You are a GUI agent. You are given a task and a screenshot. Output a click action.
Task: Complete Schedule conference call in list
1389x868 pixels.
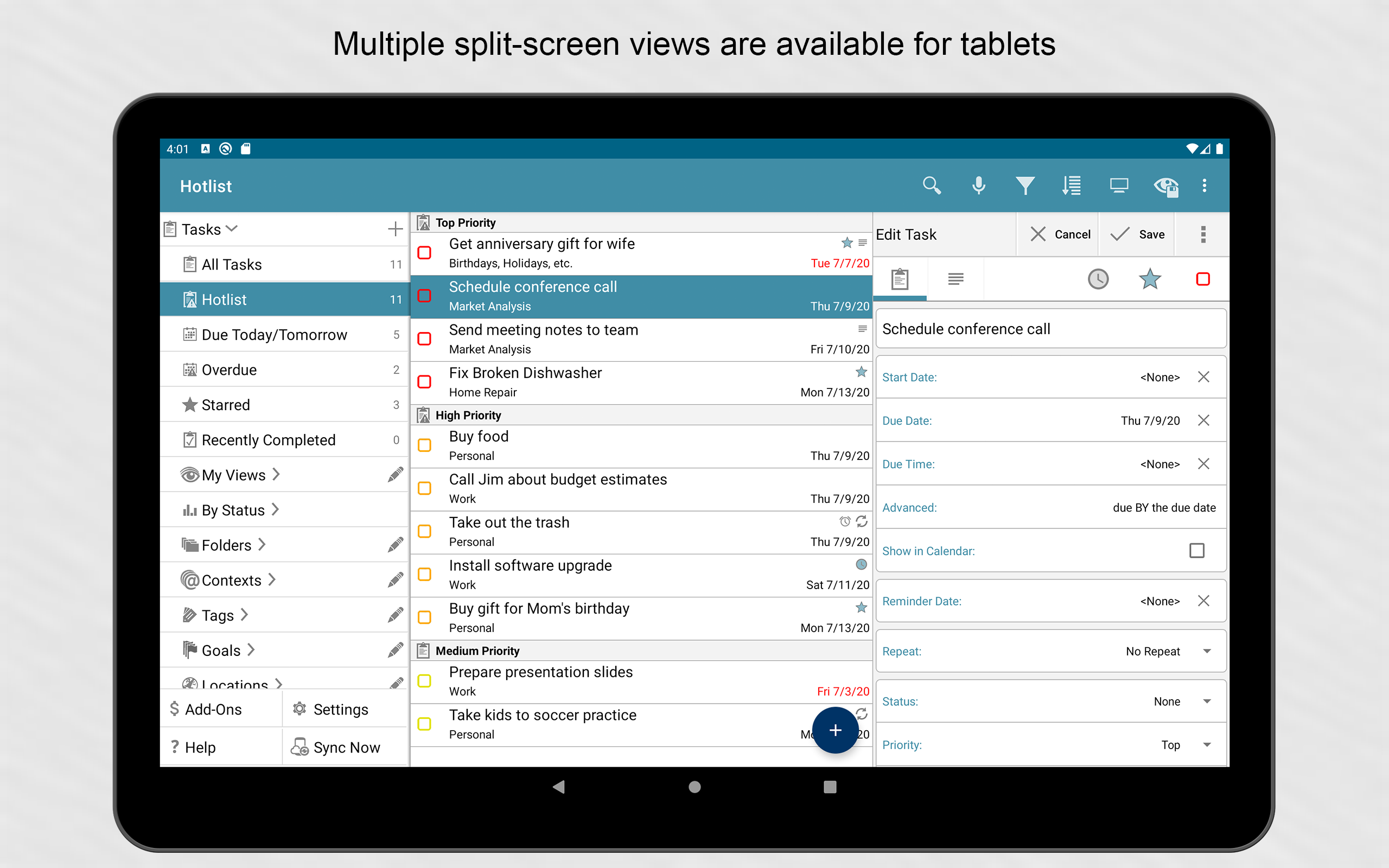(424, 296)
